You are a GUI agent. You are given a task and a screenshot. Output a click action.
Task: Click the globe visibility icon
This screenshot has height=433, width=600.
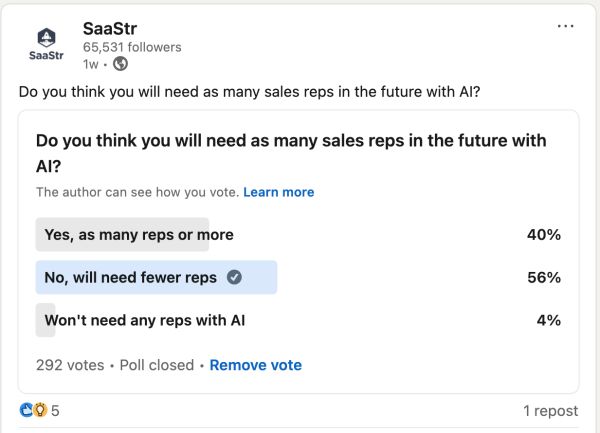[121, 64]
